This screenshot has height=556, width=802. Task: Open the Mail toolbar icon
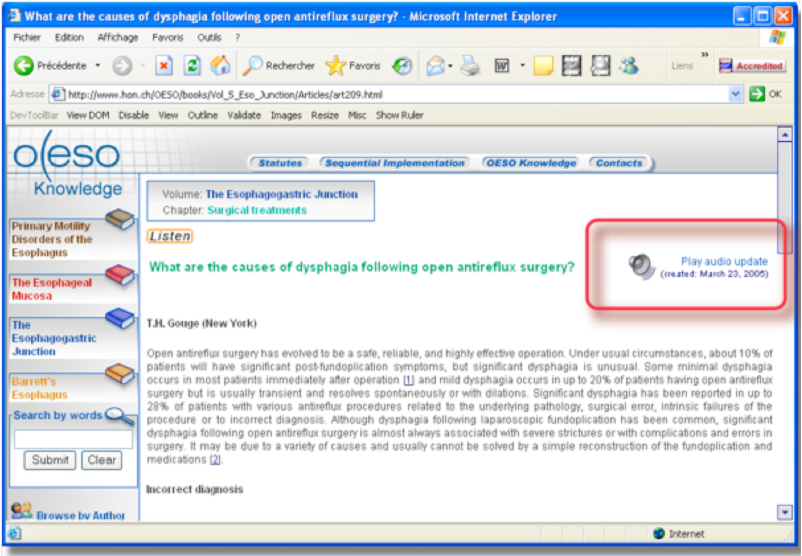pyautogui.click(x=435, y=66)
